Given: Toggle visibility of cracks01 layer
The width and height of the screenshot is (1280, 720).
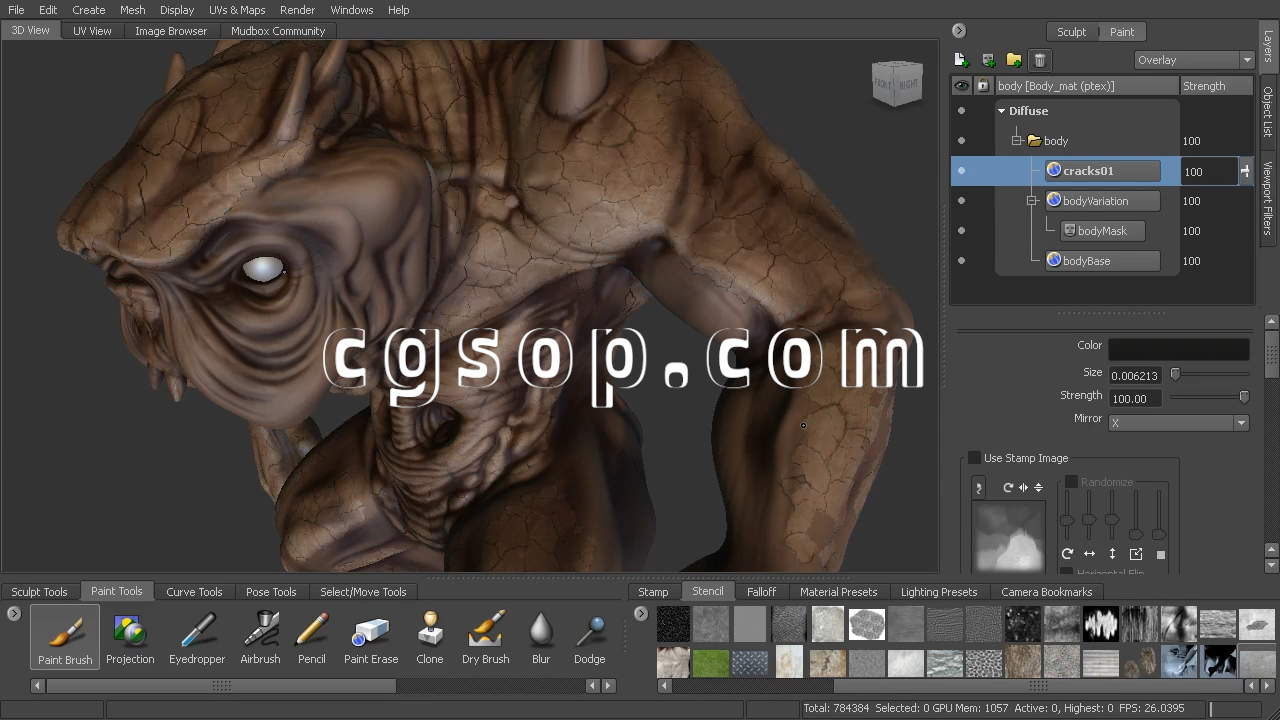Looking at the screenshot, I should (961, 171).
